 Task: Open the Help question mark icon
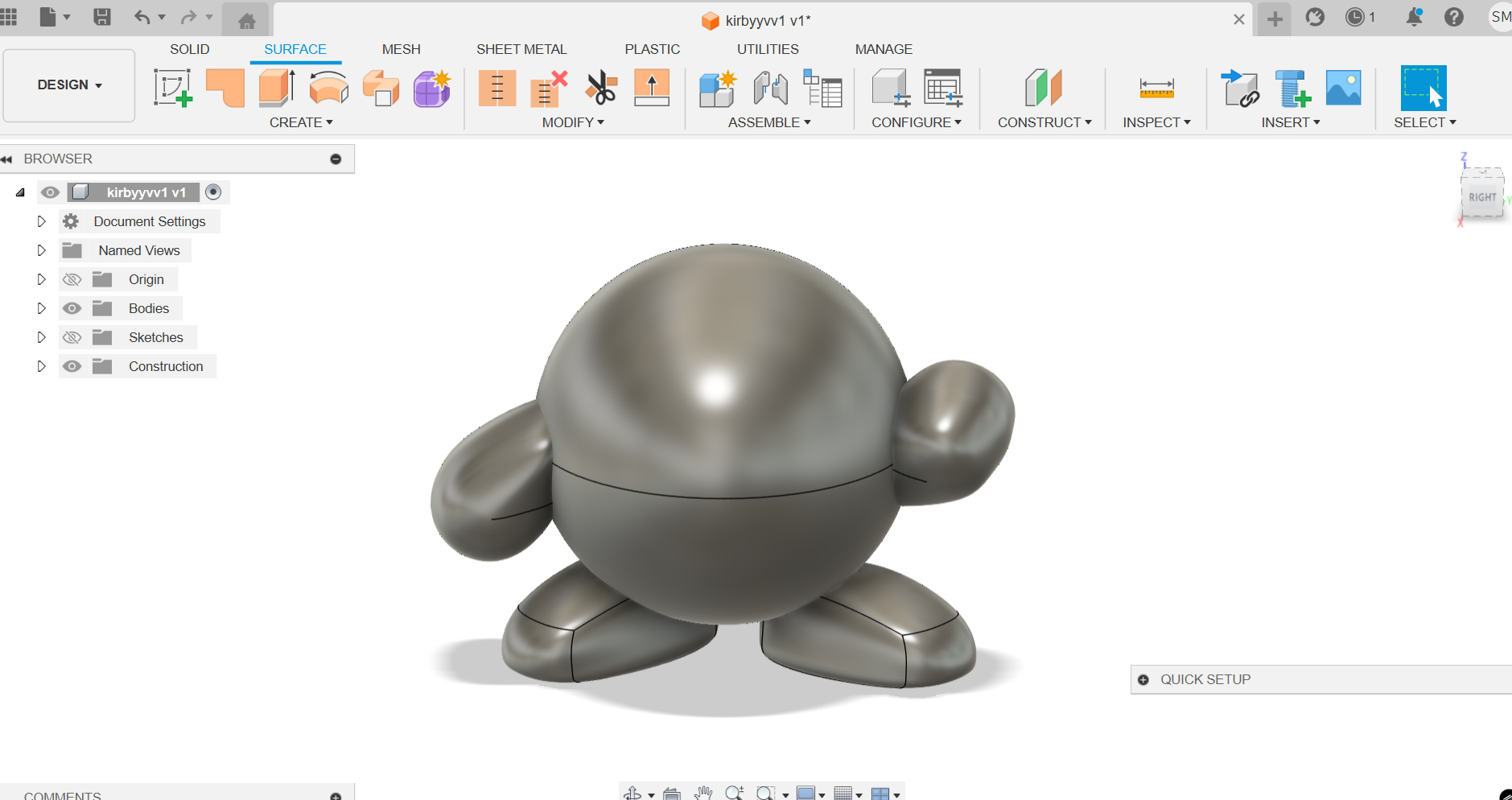(1454, 17)
